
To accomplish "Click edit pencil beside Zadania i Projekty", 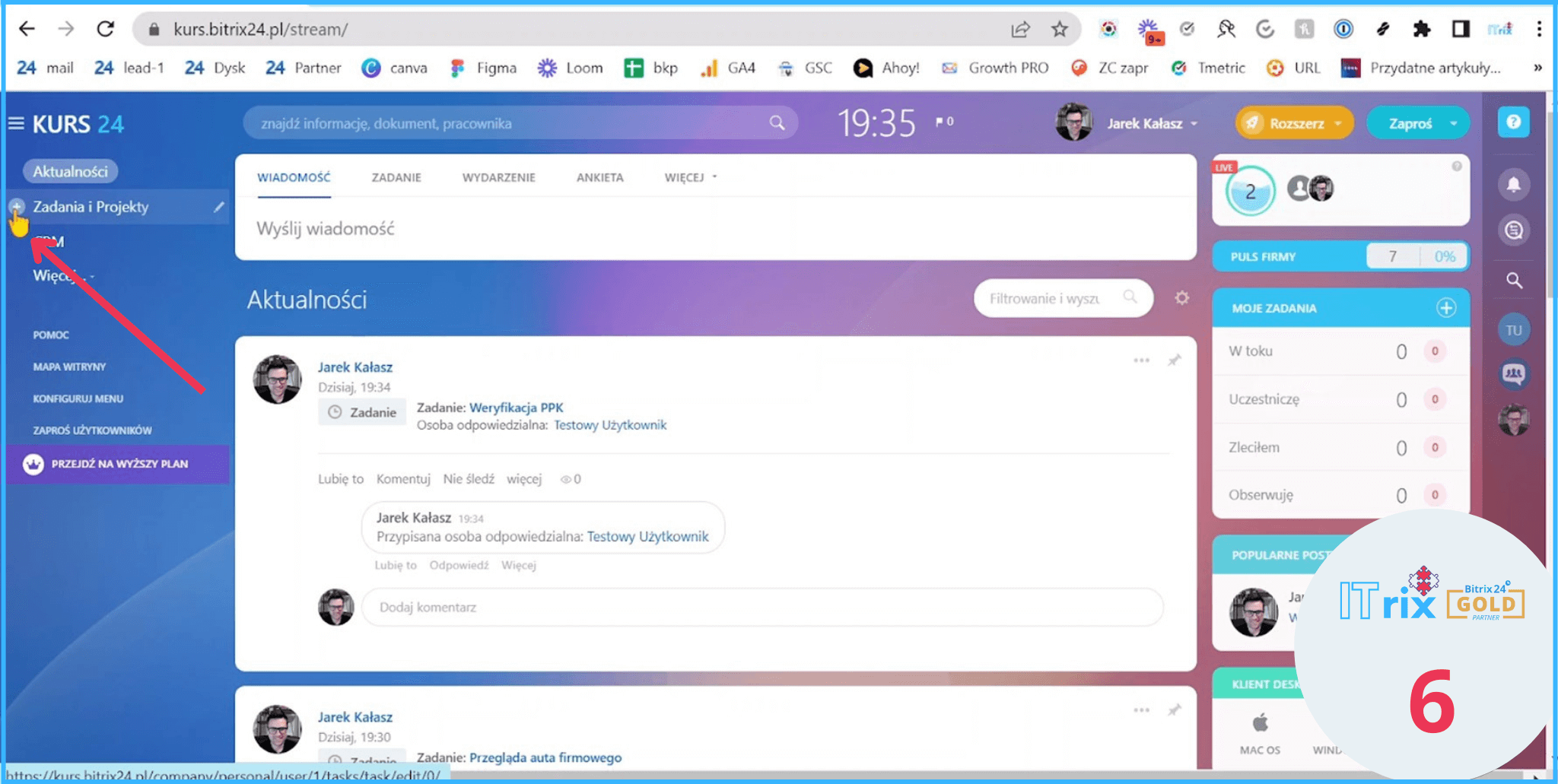I will (219, 207).
